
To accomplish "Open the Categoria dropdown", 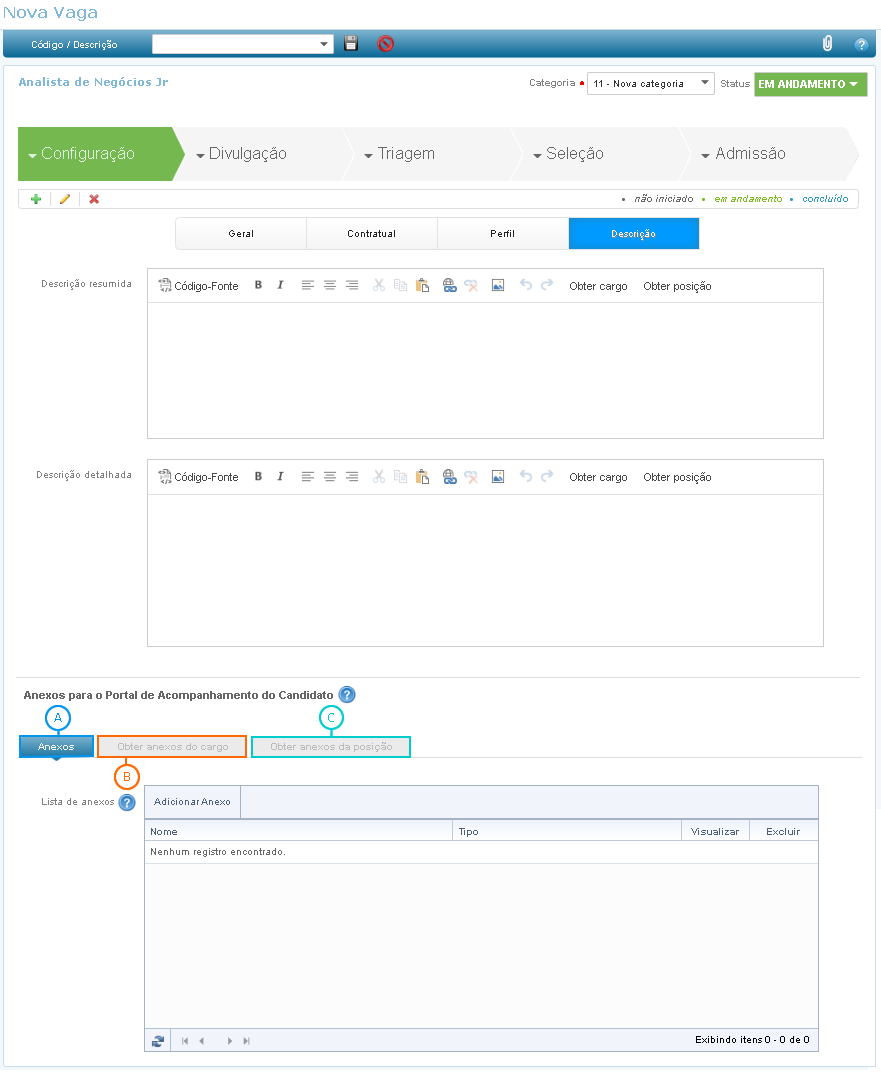I will (x=650, y=84).
